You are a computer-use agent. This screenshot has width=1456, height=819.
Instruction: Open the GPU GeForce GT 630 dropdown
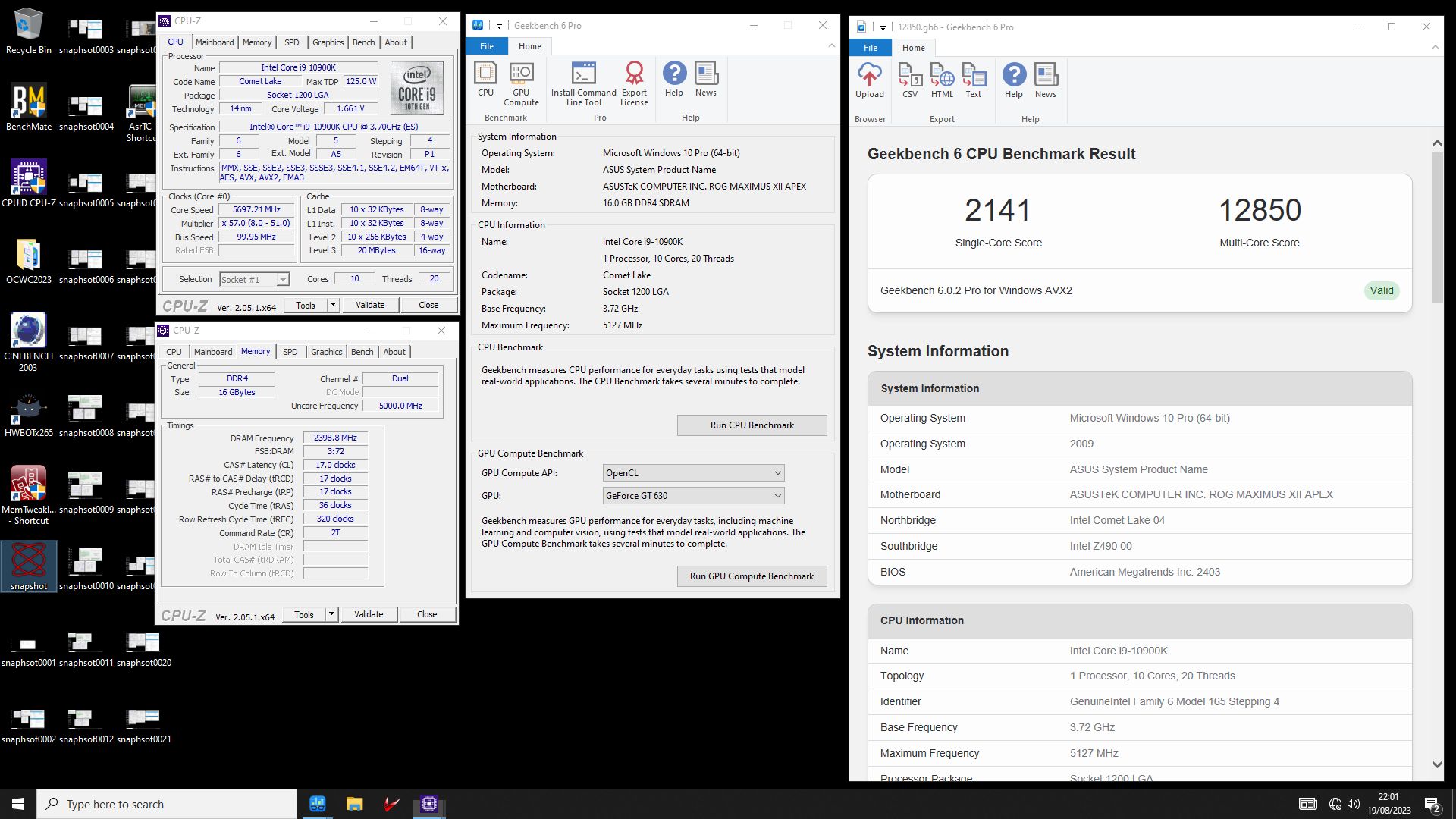pyautogui.click(x=693, y=496)
